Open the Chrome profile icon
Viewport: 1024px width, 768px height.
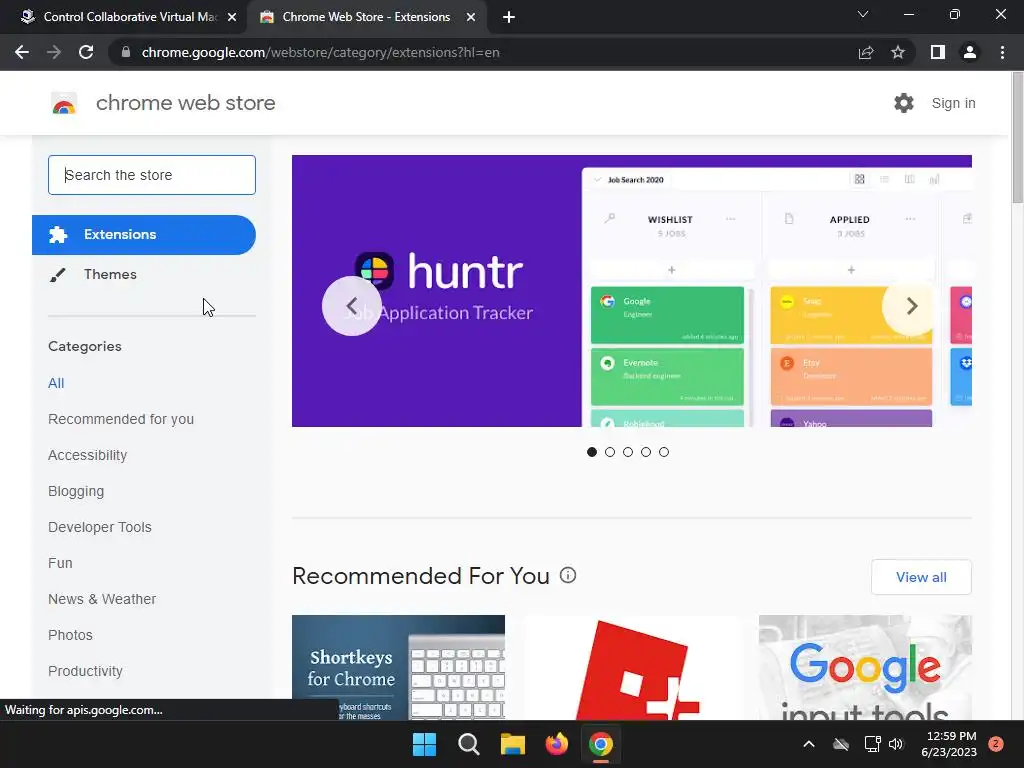point(970,52)
